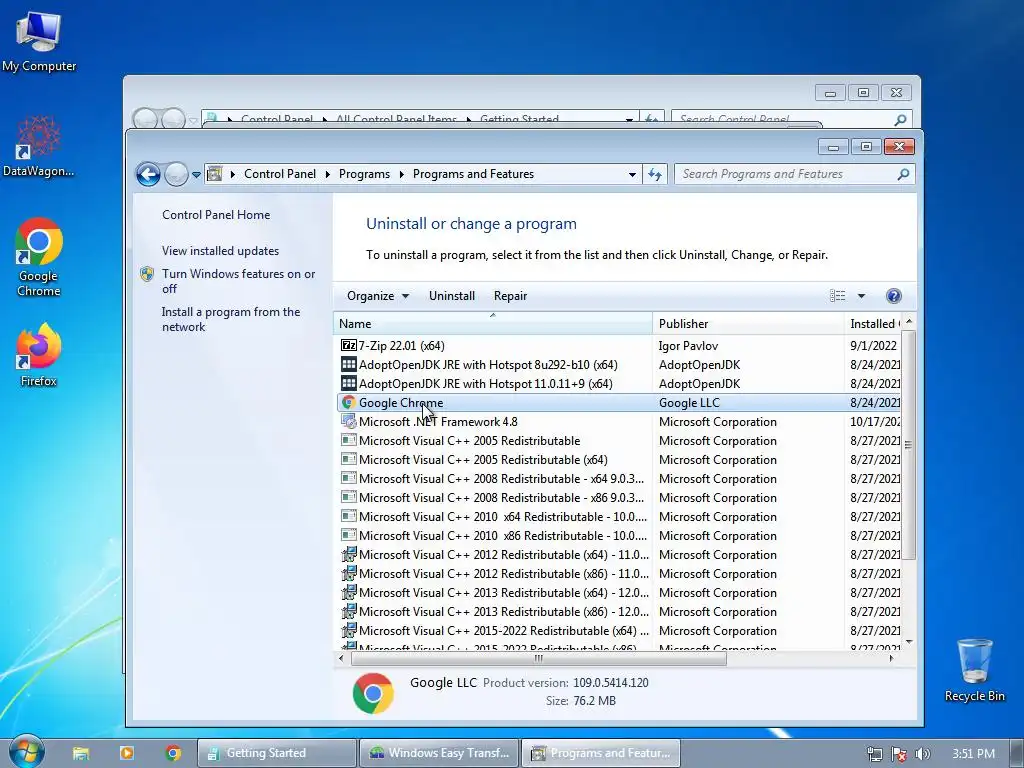Click the shield icon beside Turn Windows features

pos(147,274)
